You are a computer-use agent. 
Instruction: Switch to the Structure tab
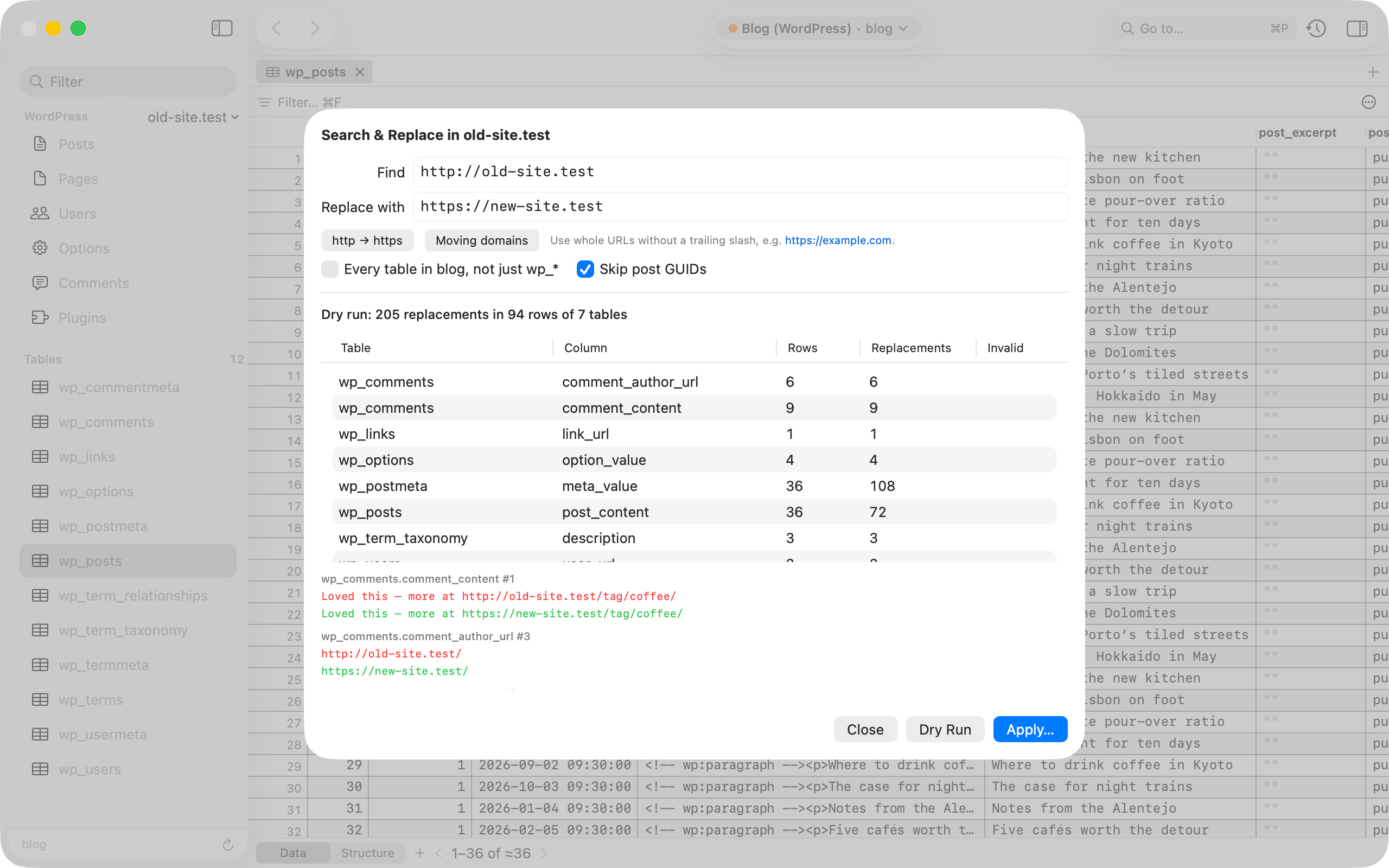pyautogui.click(x=367, y=853)
